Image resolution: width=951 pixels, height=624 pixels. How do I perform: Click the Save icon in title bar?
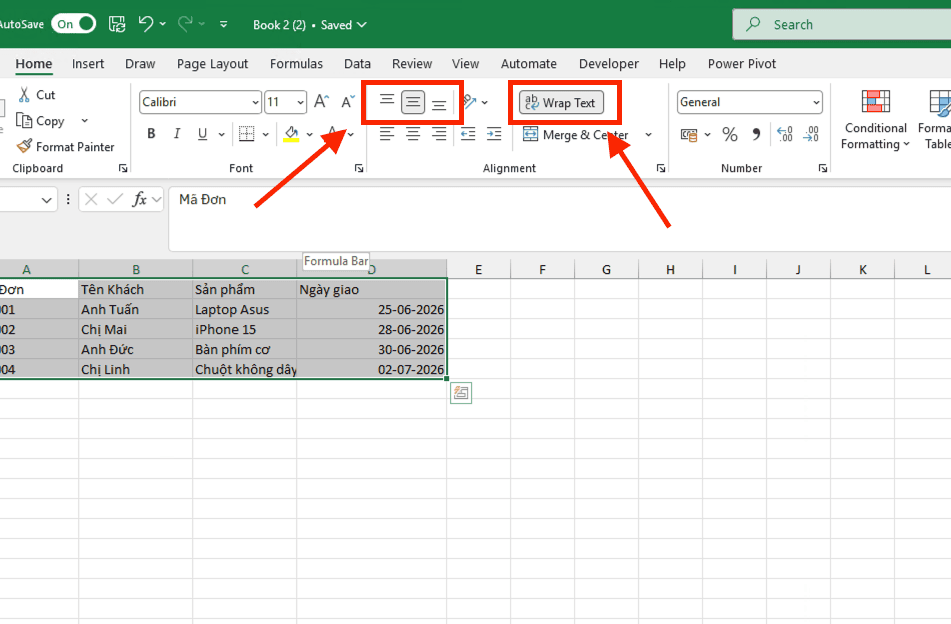click(117, 24)
